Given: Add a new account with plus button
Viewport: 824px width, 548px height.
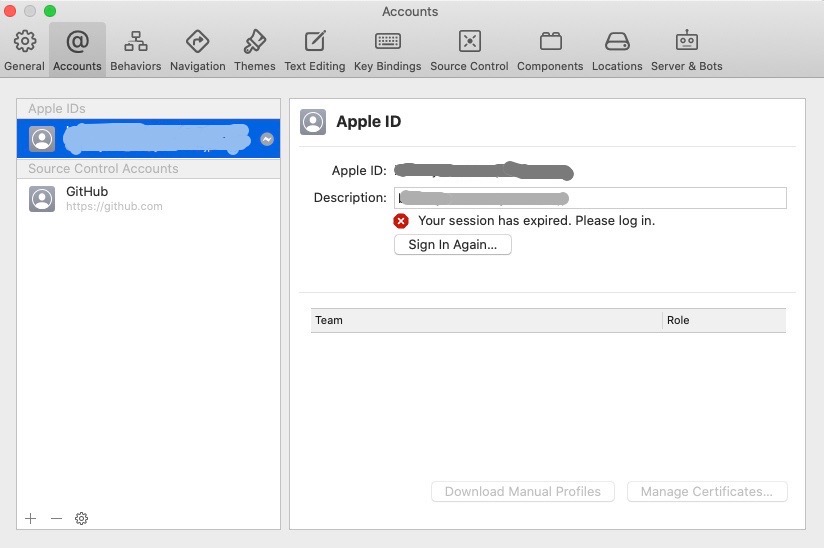Looking at the screenshot, I should point(30,519).
